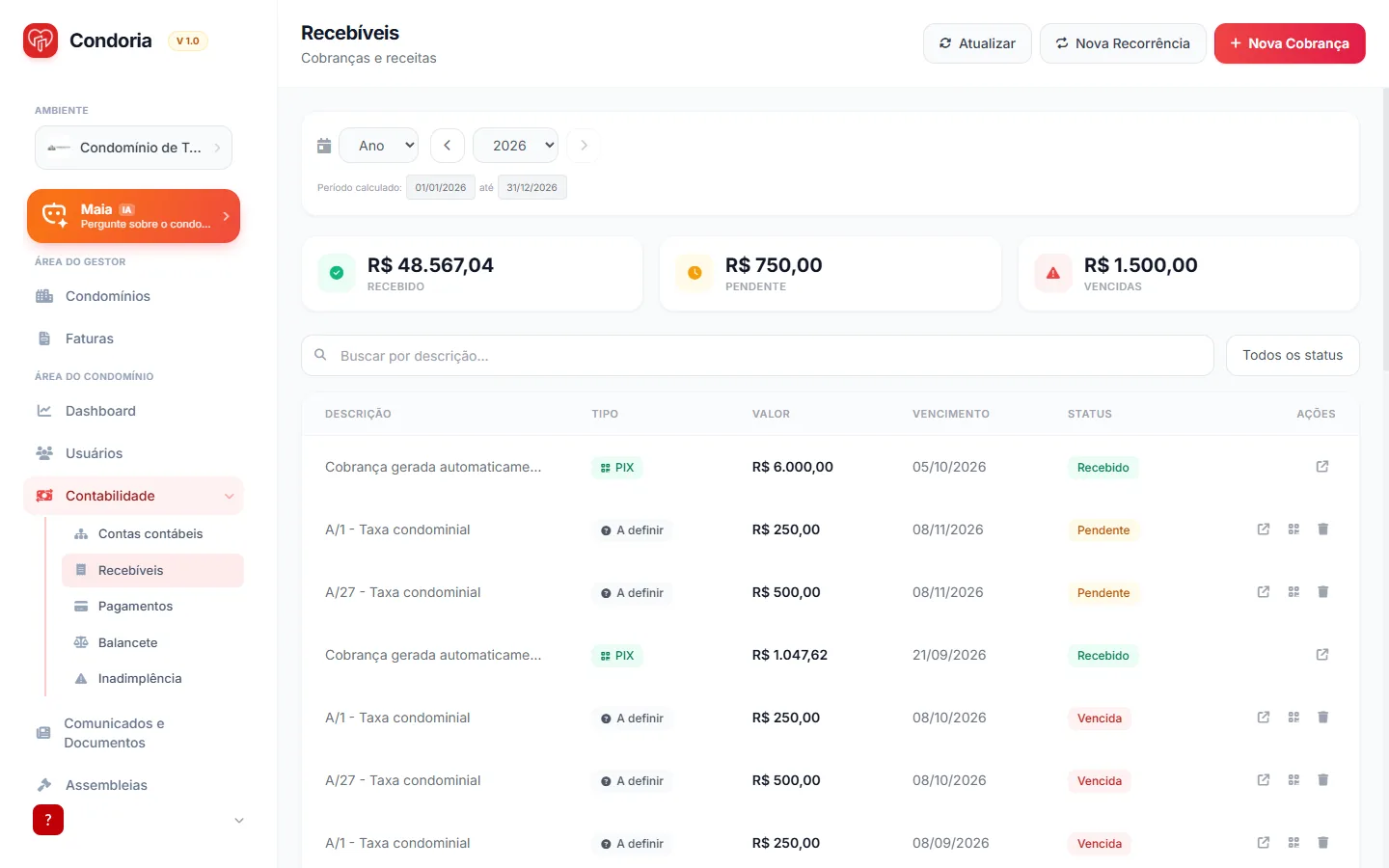This screenshot has width=1389, height=868.
Task: Open the Ano period type dropdown
Action: click(x=379, y=146)
